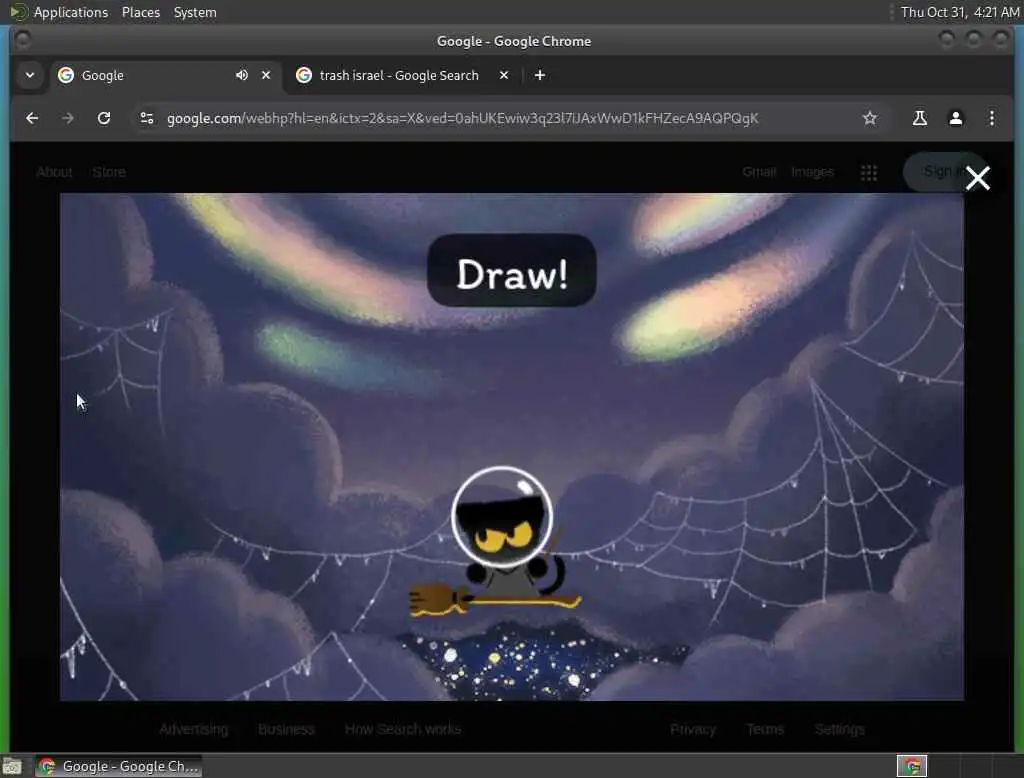Open the dimmed Images link

click(x=812, y=172)
